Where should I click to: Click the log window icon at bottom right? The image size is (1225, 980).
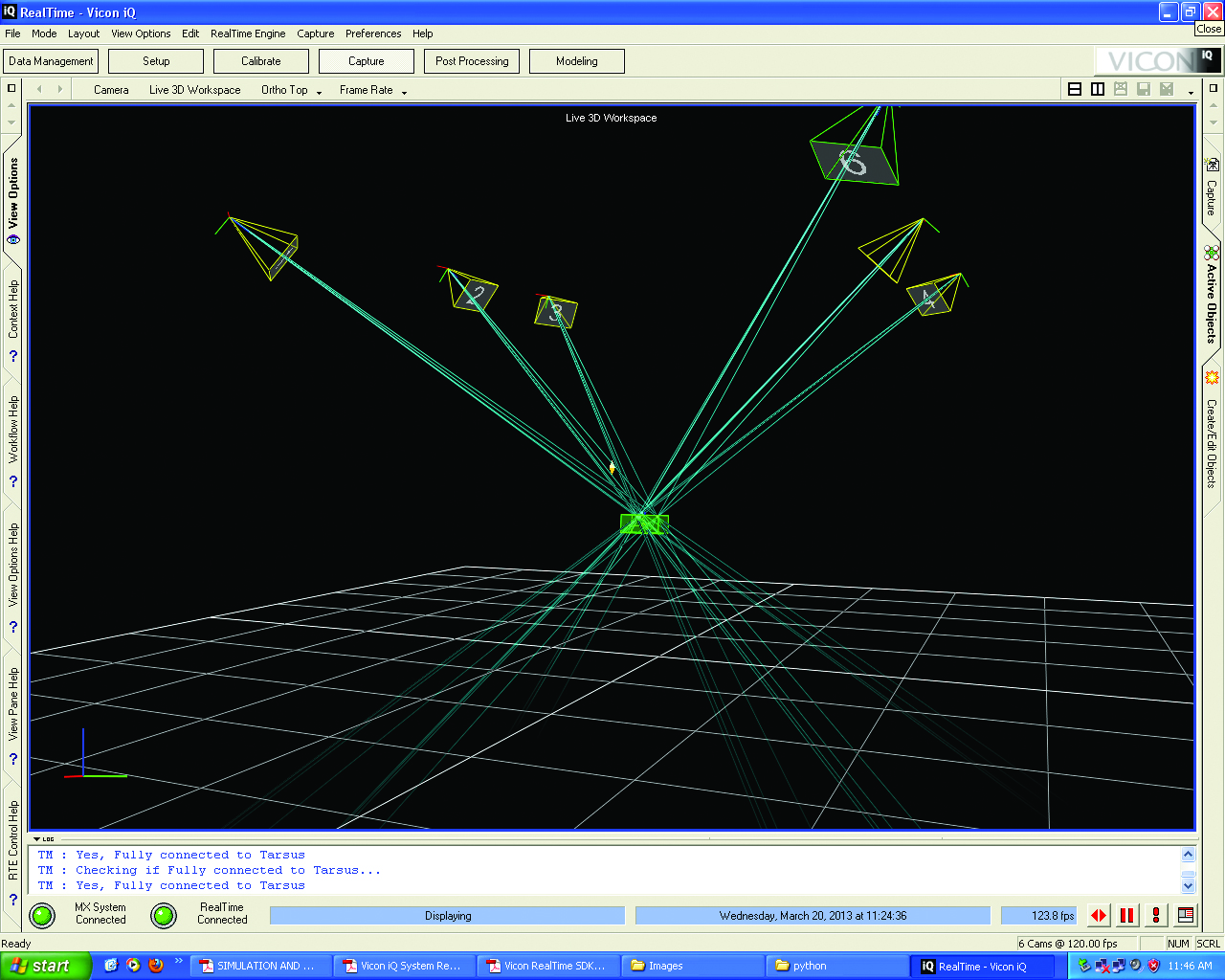[1186, 916]
